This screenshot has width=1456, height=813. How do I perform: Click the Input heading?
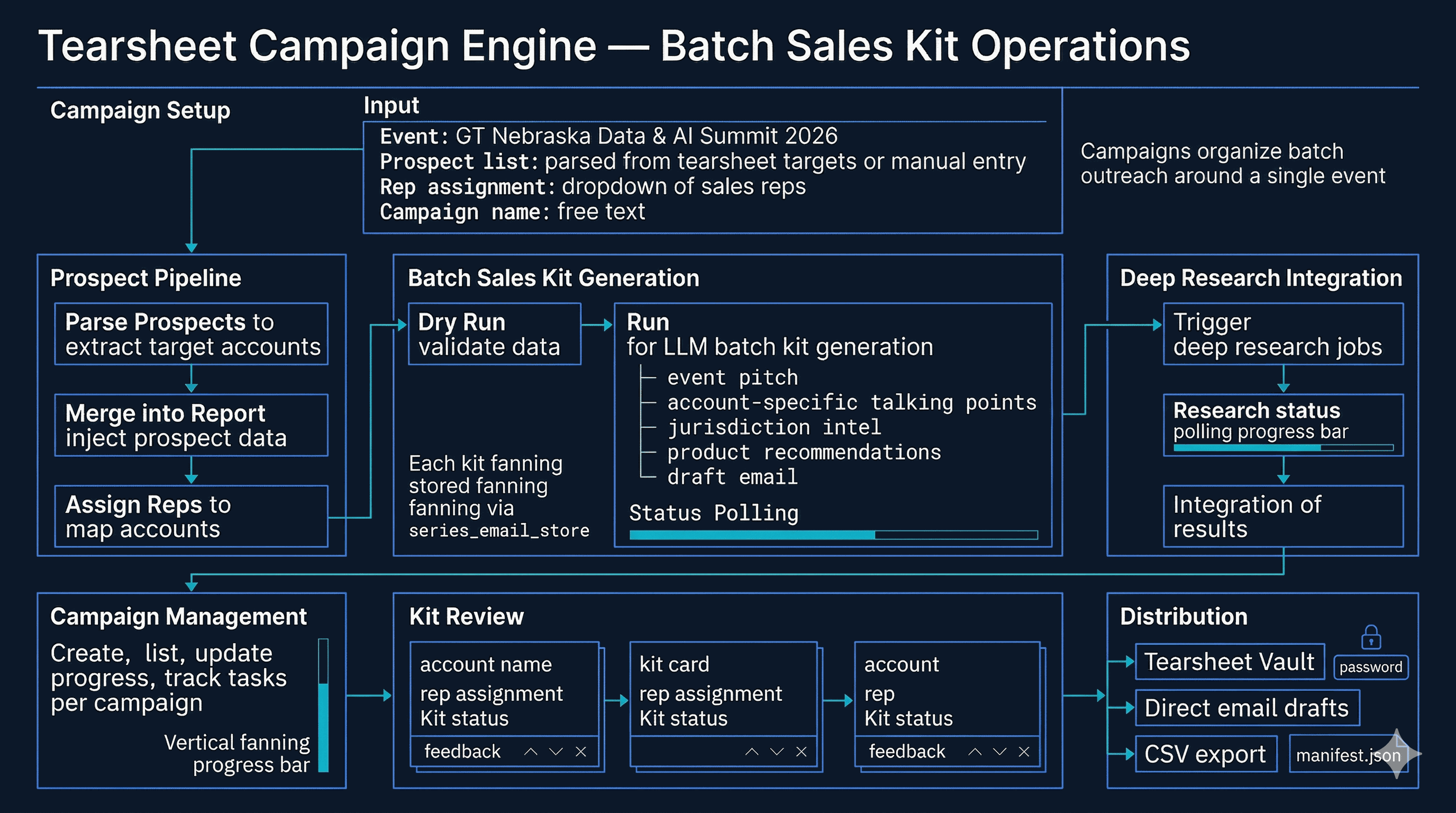click(x=391, y=106)
